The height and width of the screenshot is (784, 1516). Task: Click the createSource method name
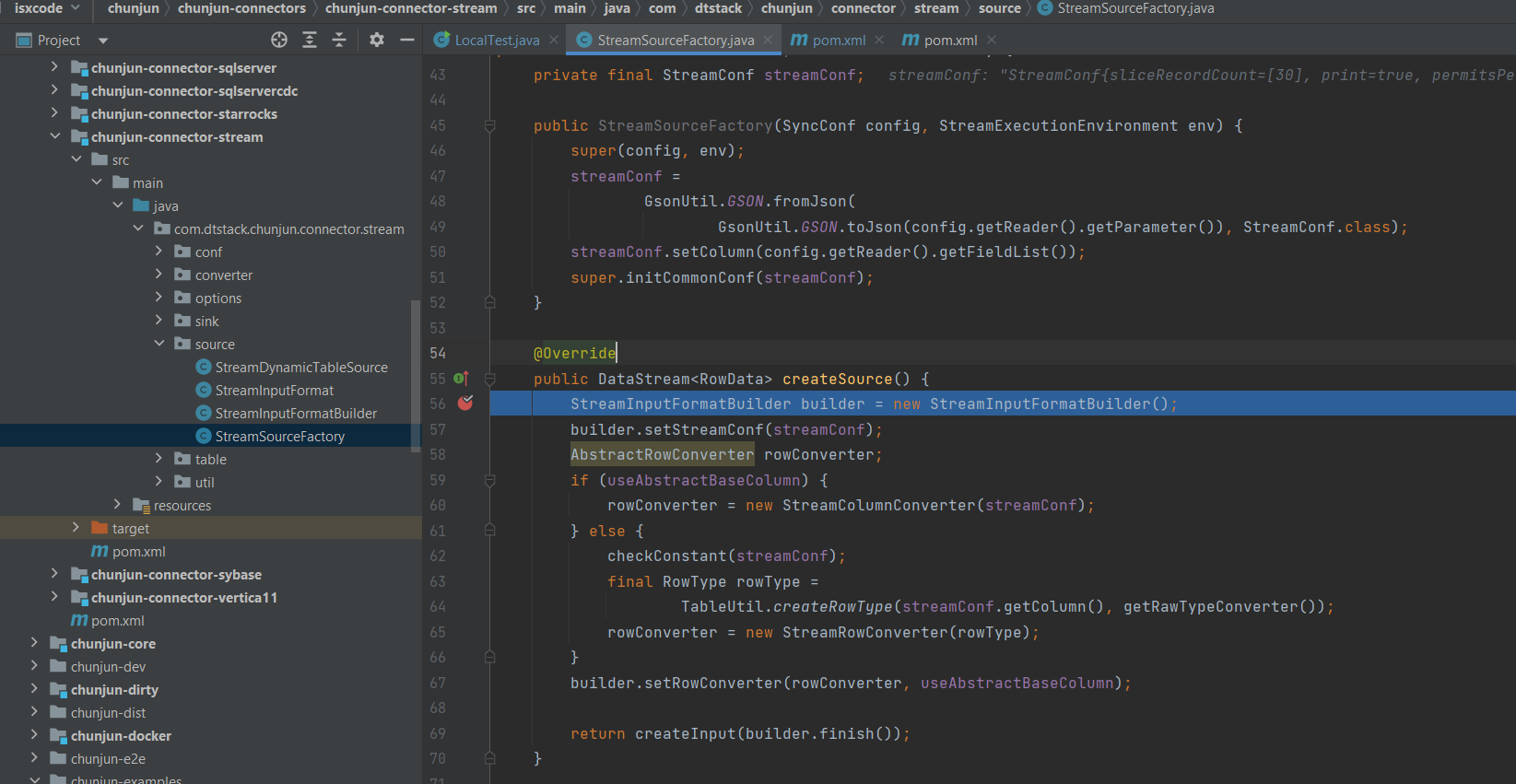(837, 379)
